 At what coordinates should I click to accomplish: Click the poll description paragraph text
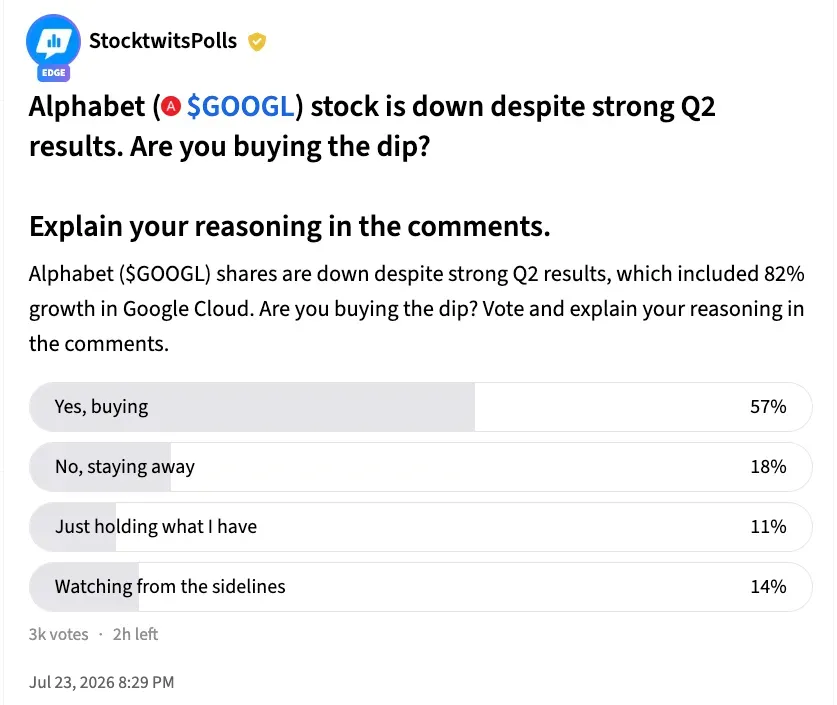click(416, 308)
